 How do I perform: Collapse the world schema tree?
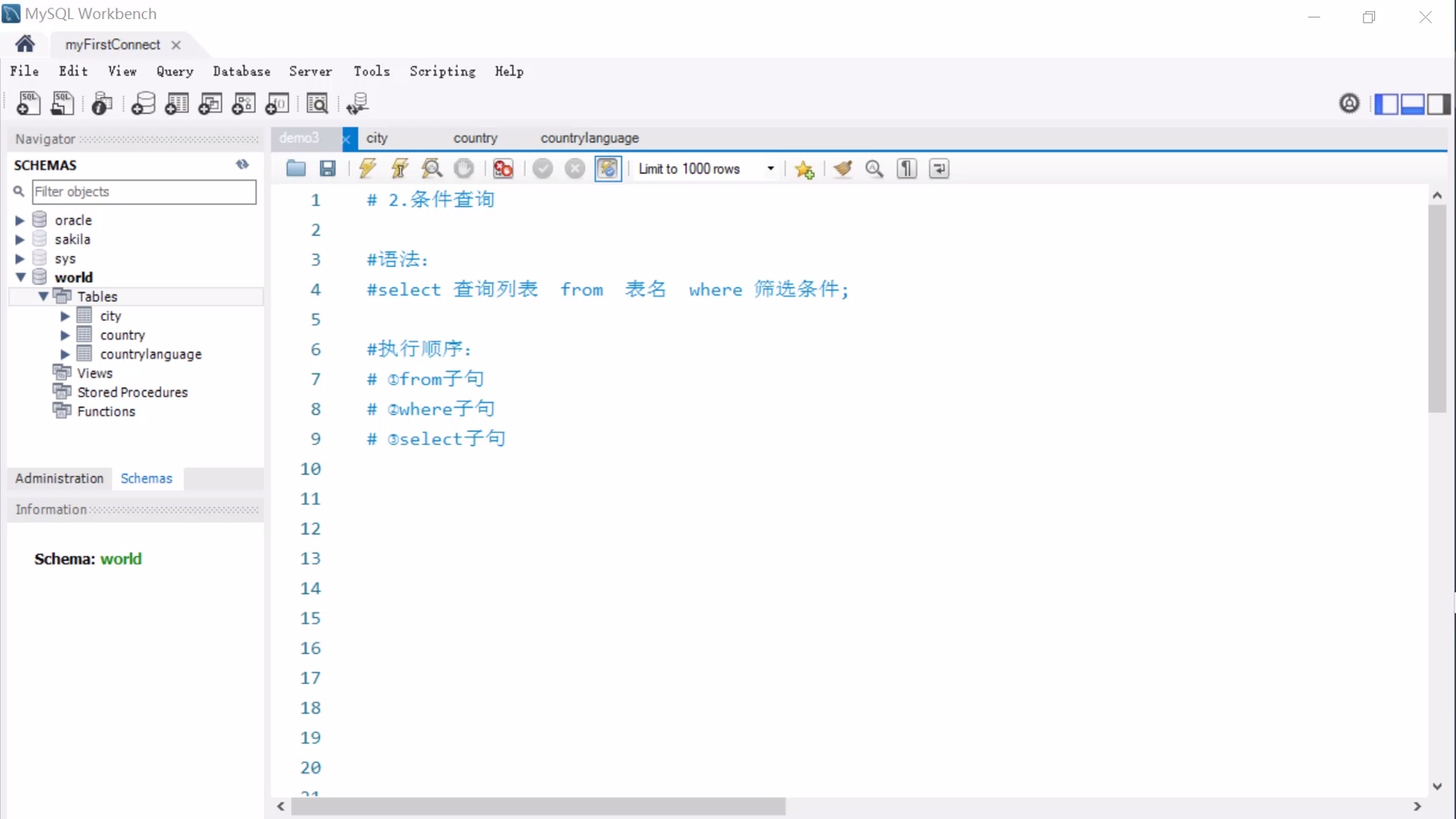[20, 277]
